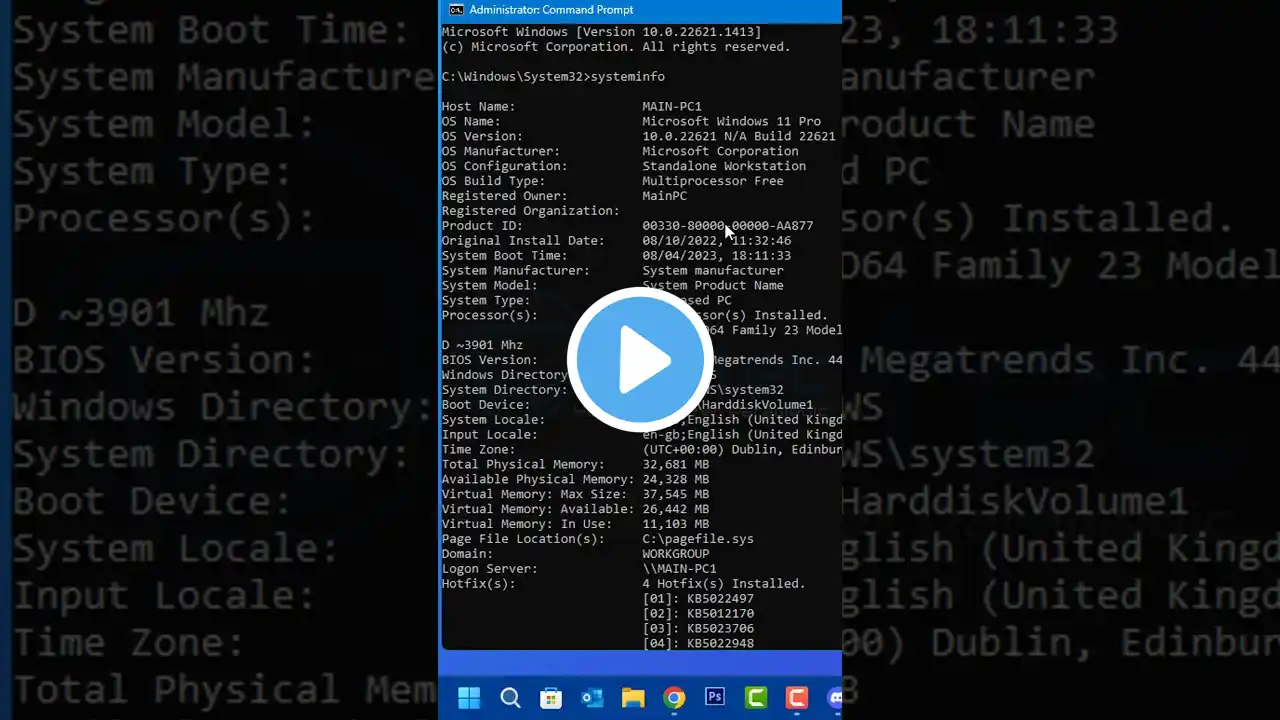Launch Microsoft Store from the taskbar

[x=551, y=697]
